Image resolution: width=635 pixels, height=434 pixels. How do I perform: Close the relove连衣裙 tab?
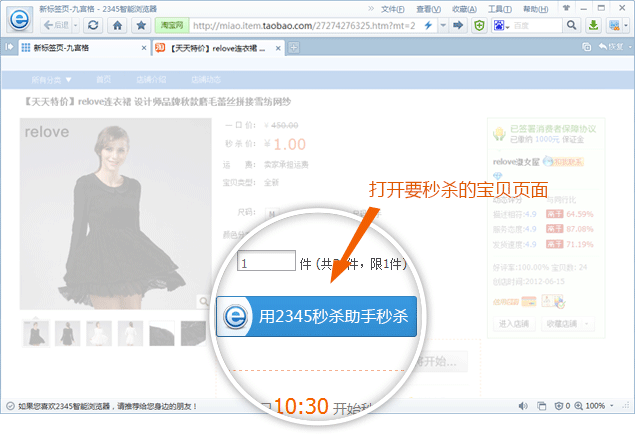point(278,48)
